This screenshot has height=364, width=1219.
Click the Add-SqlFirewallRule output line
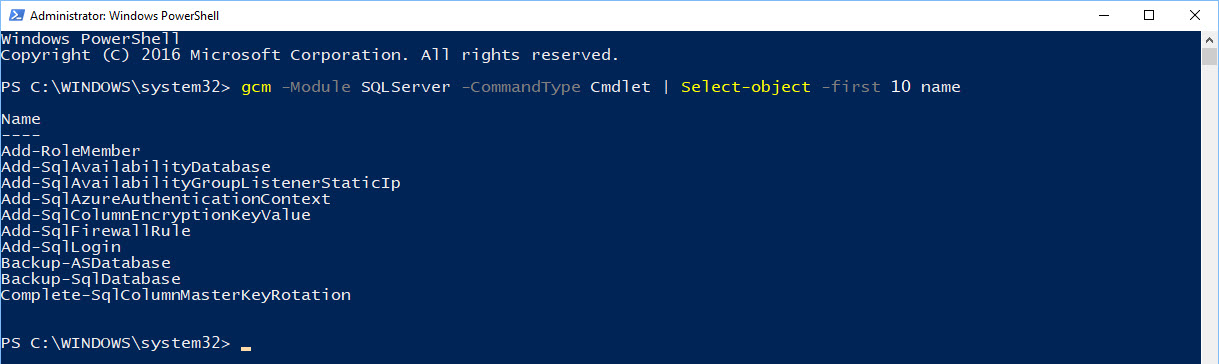pyautogui.click(x=96, y=231)
